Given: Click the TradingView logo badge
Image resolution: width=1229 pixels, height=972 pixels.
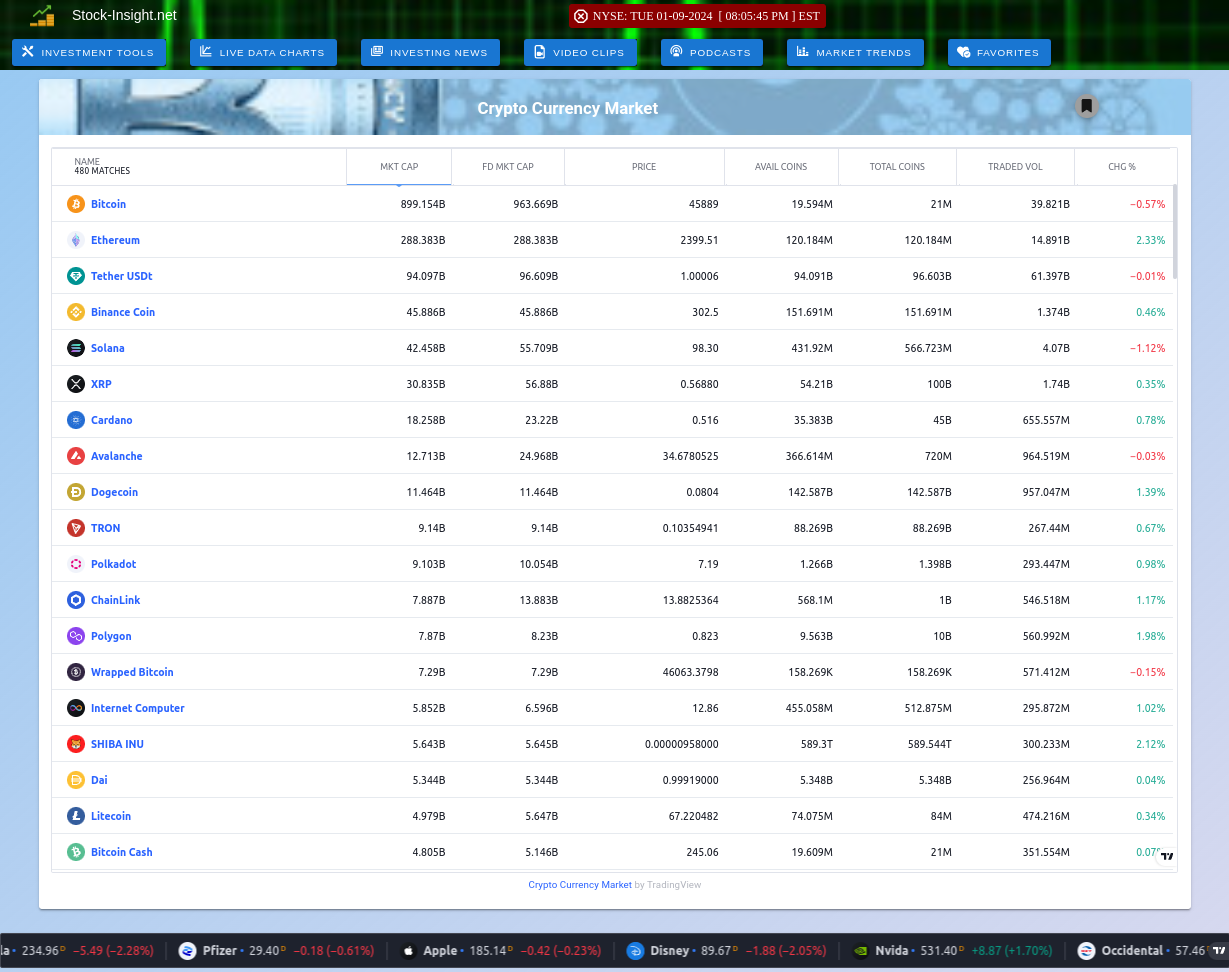Looking at the screenshot, I should pyautogui.click(x=1167, y=856).
